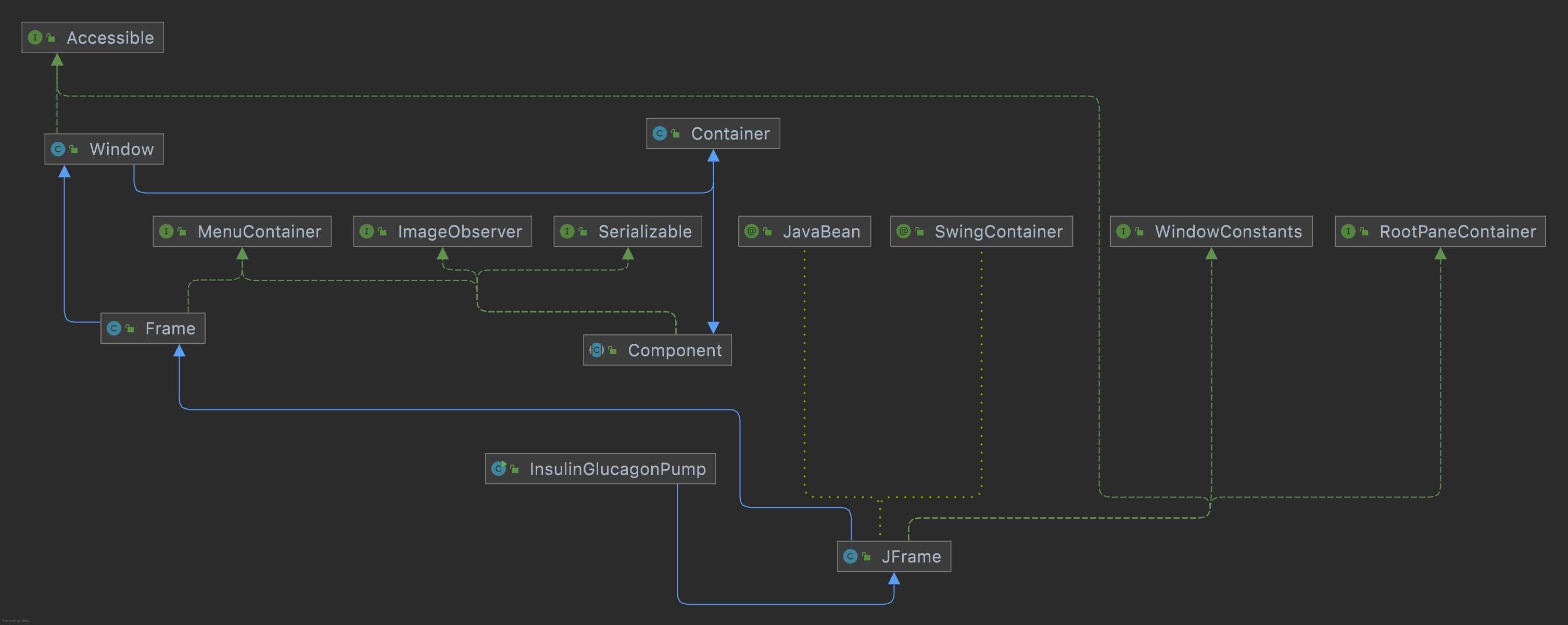Screen dimensions: 1568x625
Task: Select the abstract class icon on Component
Action: pyautogui.click(x=596, y=349)
